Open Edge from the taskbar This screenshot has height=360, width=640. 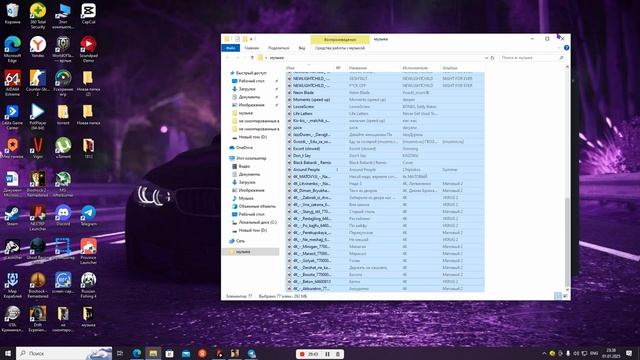137,353
